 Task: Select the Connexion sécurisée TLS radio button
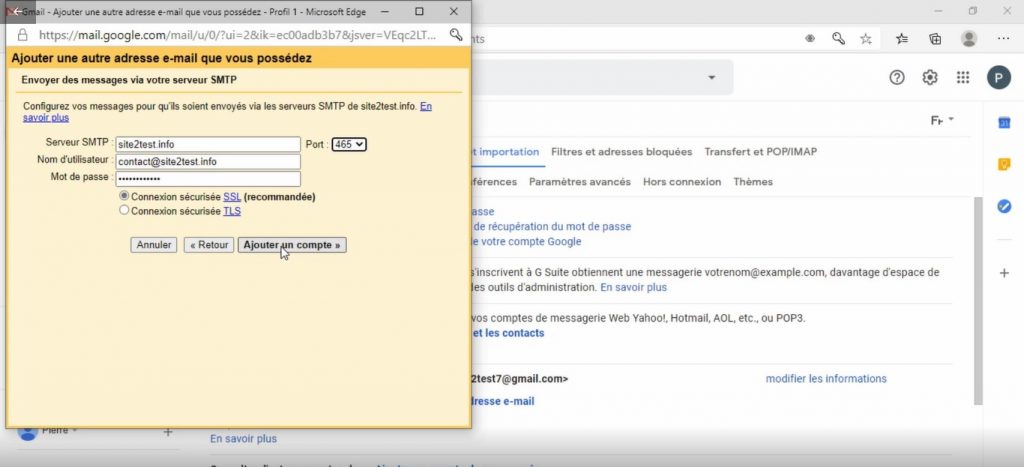coord(123,210)
